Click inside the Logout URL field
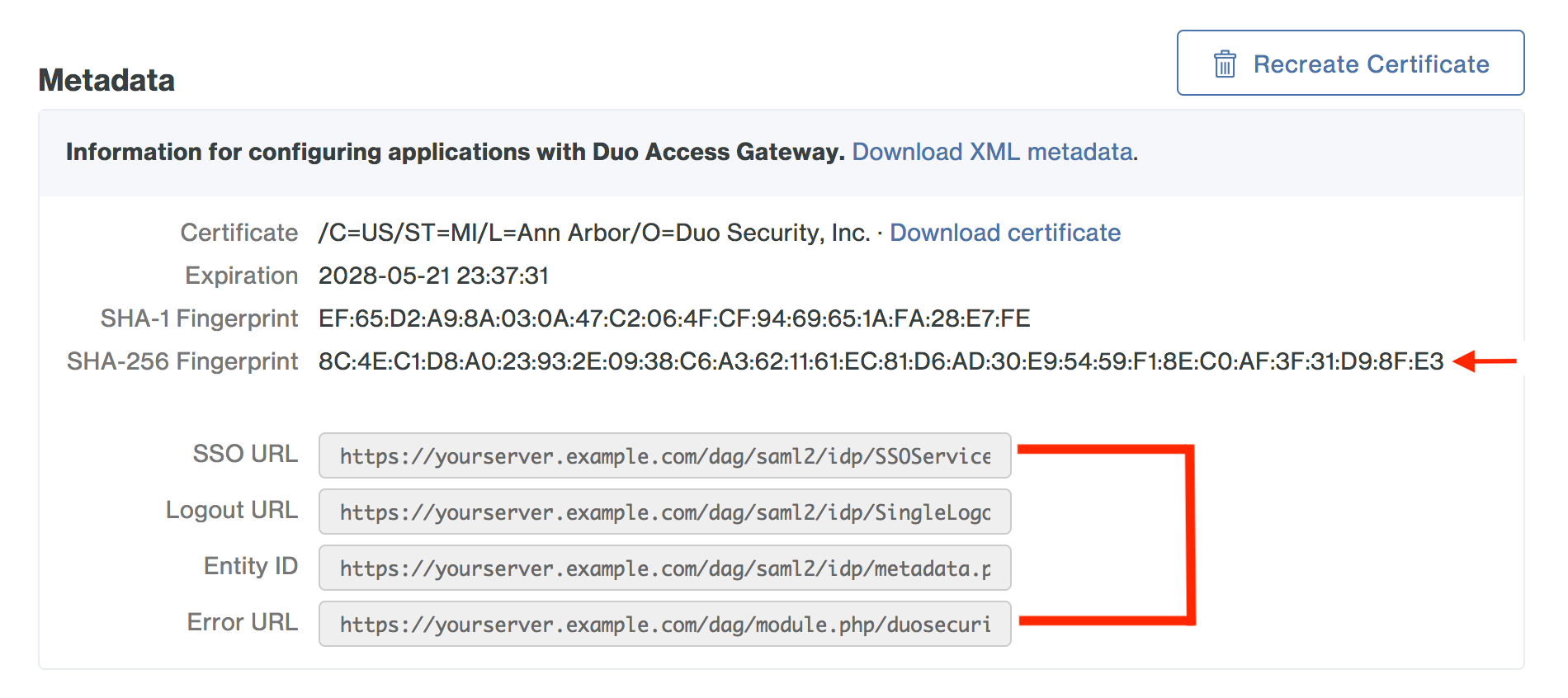This screenshot has width=1568, height=698. pyautogui.click(x=664, y=512)
